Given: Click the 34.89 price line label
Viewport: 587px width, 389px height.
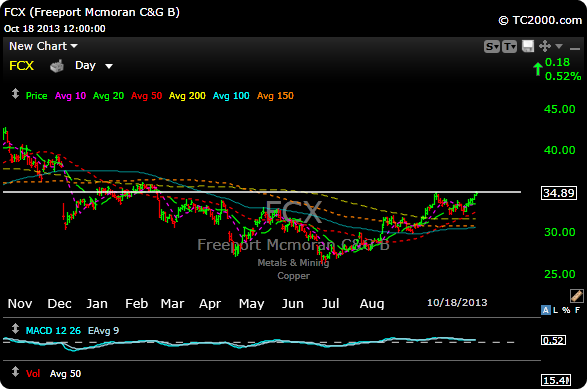Looking at the screenshot, I should point(559,193).
